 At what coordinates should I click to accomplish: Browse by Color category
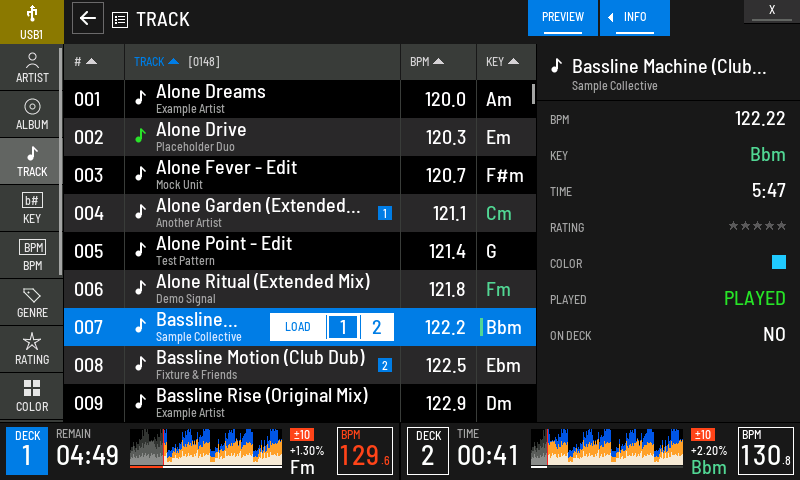tap(32, 396)
